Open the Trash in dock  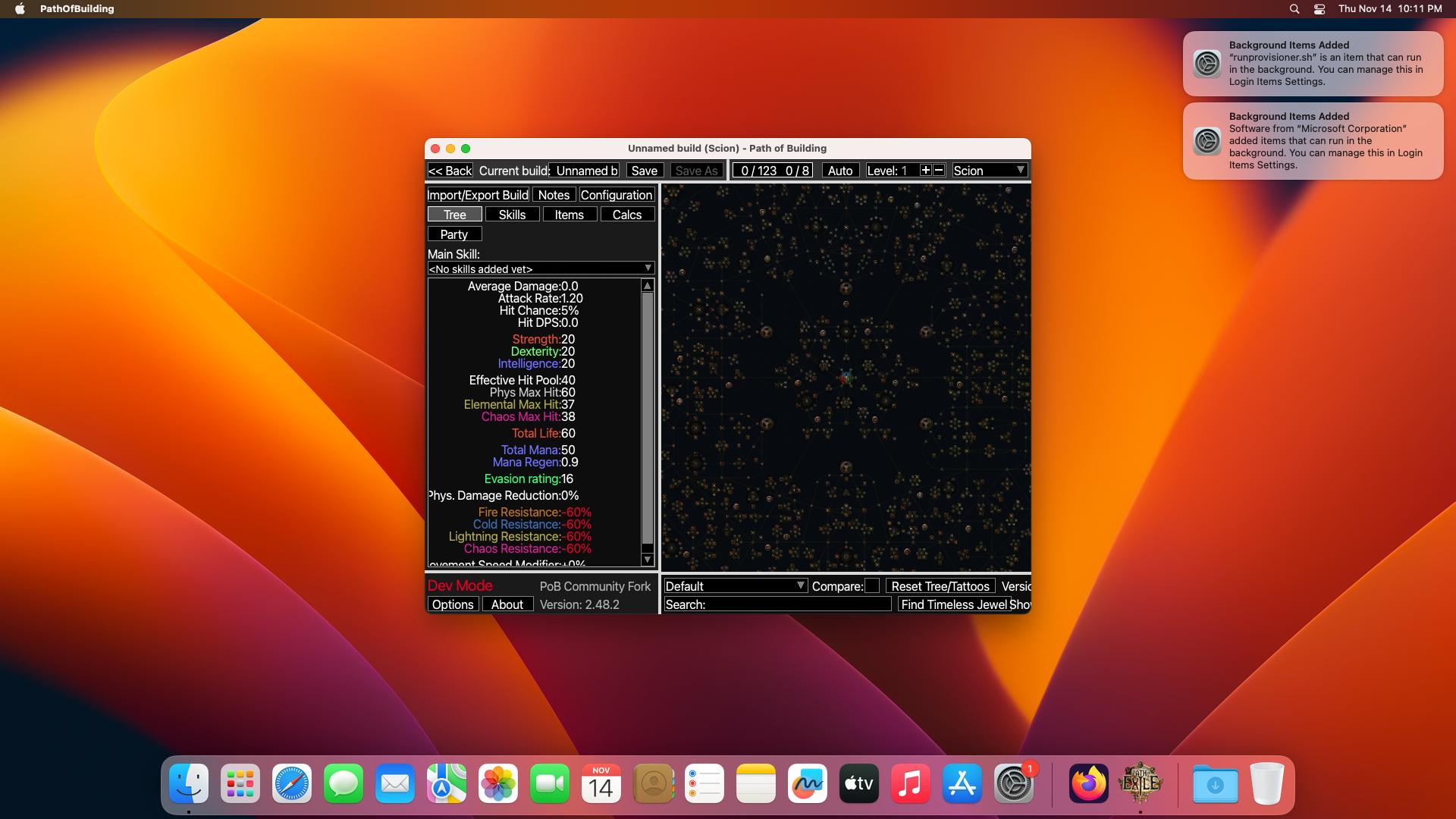tap(1266, 783)
